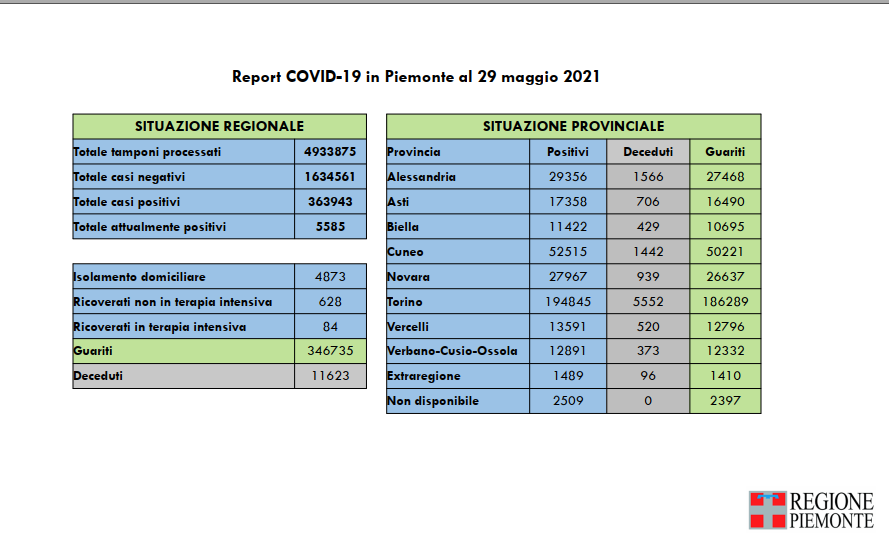Select the Totale attualmente positivi label
Image resolution: width=889 pixels, height=541 pixels.
tap(150, 227)
